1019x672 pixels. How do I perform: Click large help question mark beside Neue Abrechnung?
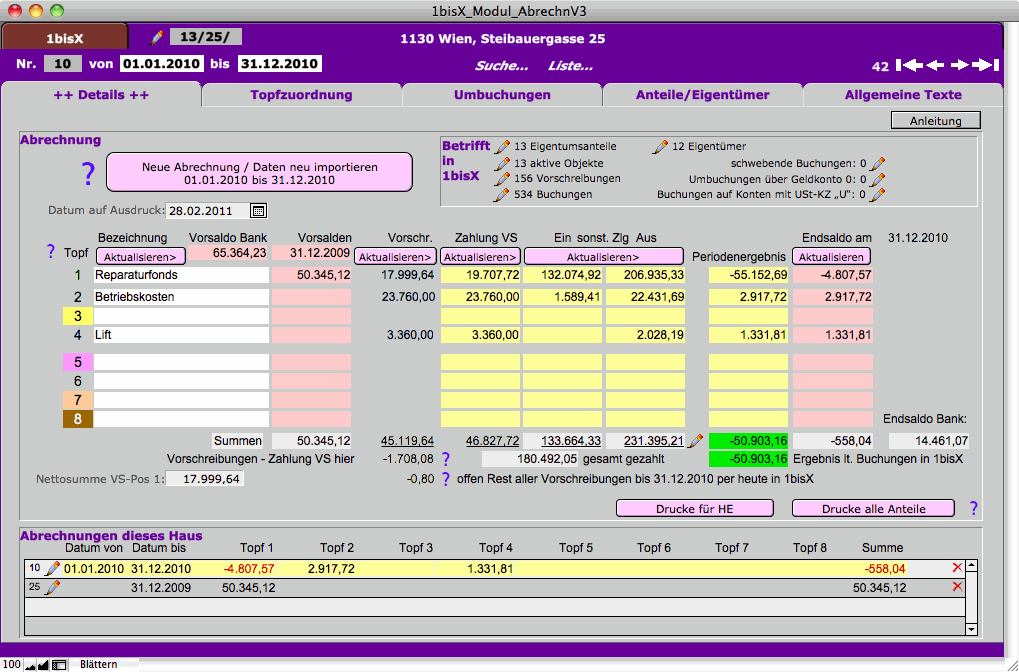88,175
